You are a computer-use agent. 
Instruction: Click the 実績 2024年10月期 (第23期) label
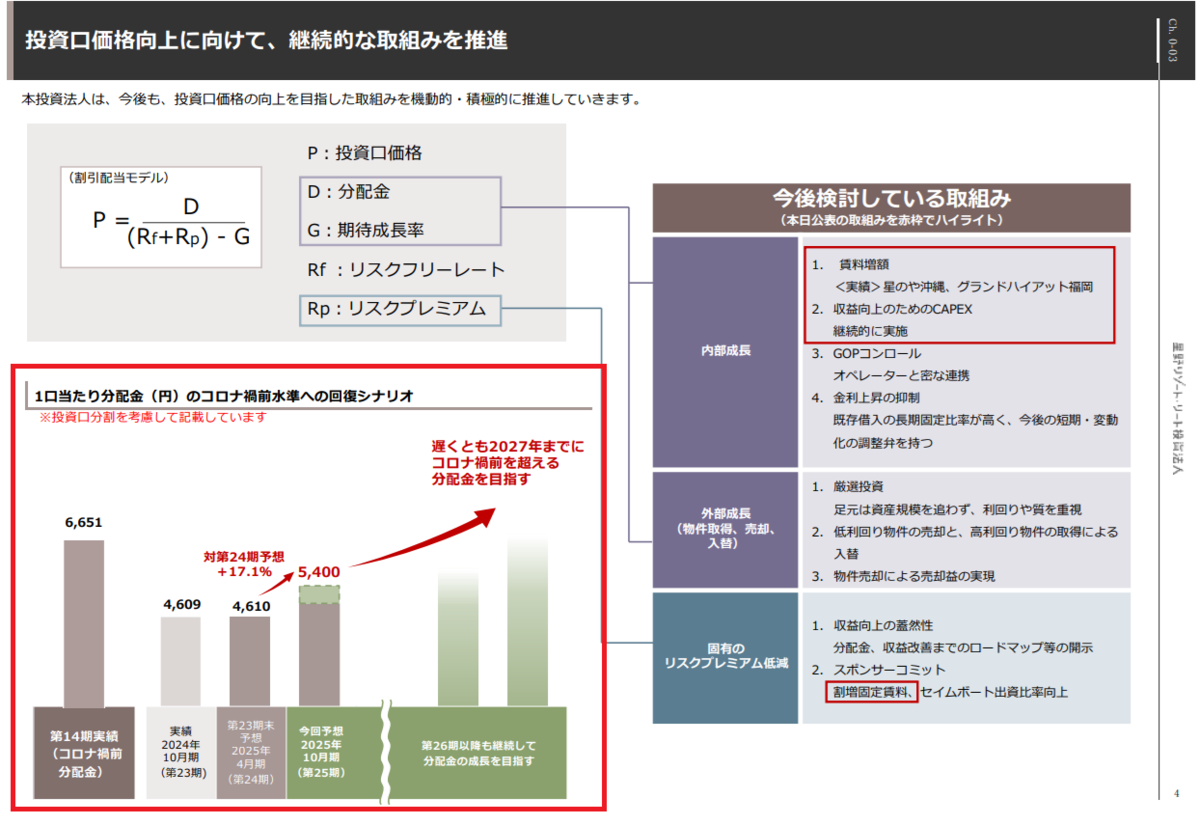click(x=181, y=752)
